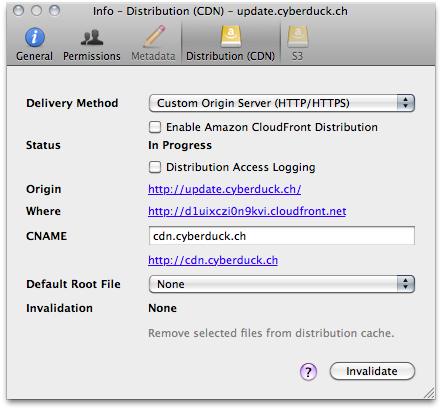Open the d1uixczi0n9kvi.cloudfront.net link
Image resolution: width=442 pixels, height=410 pixels.
[x=247, y=211]
